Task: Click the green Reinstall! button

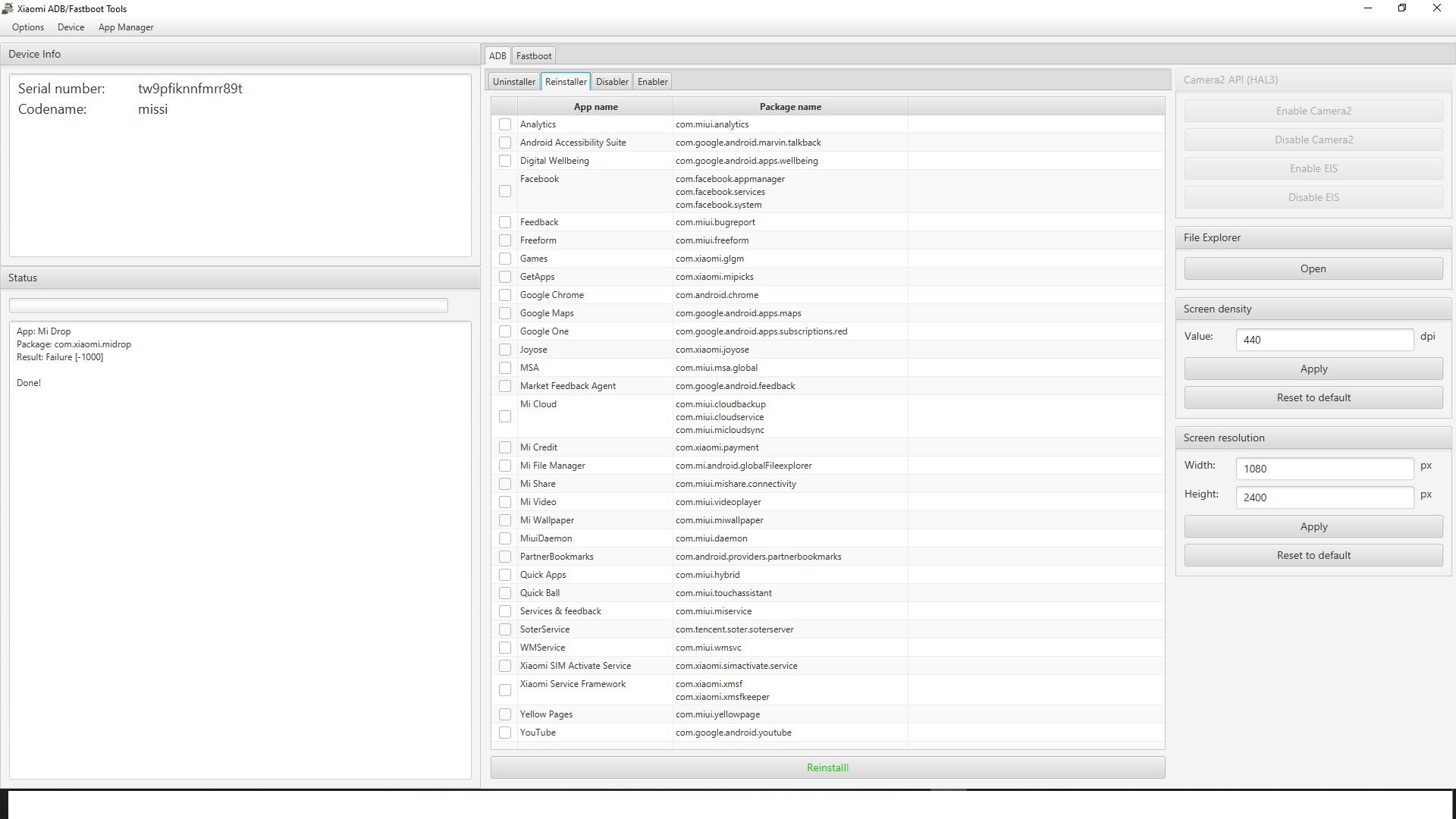Action: 827,767
